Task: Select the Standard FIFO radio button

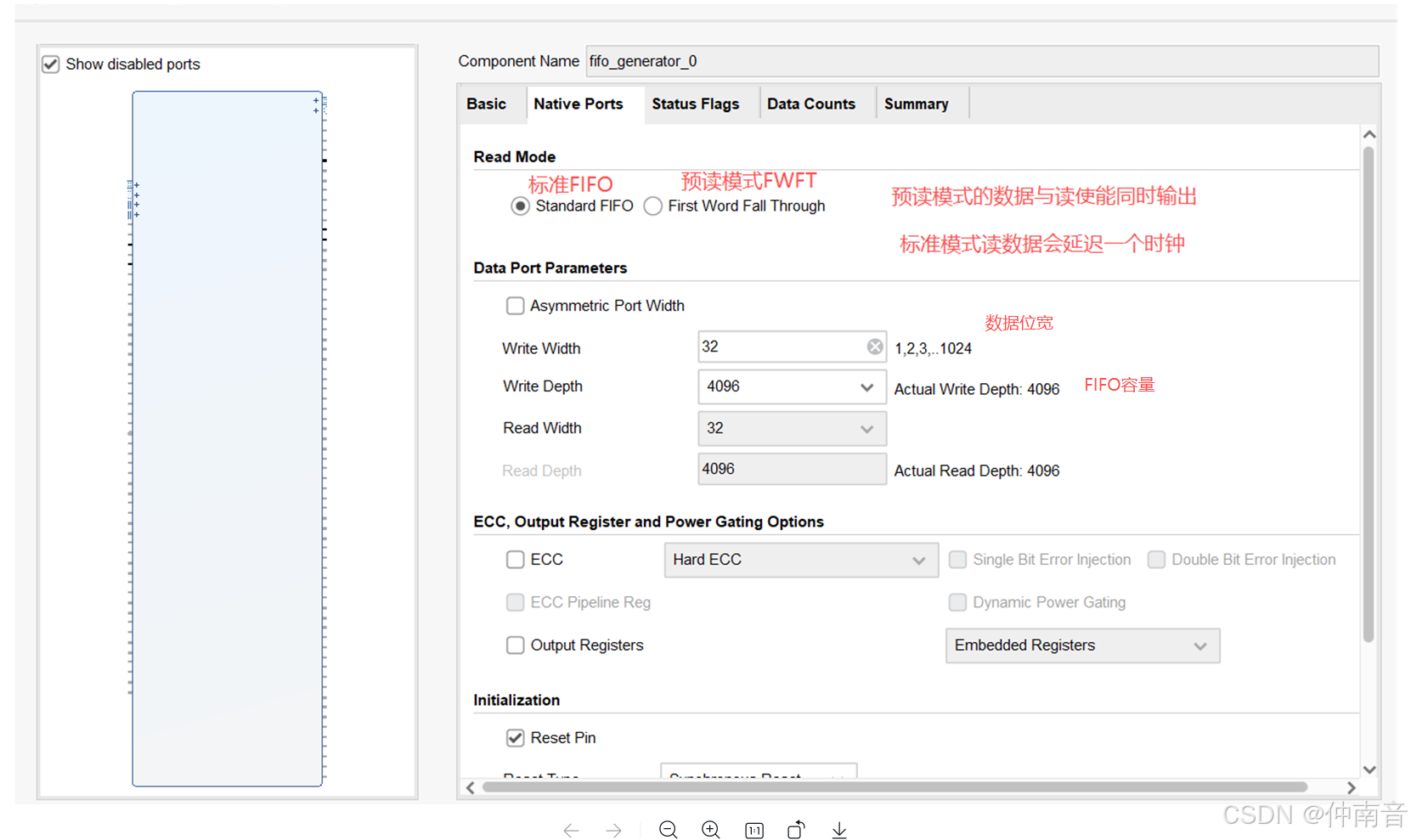Action: click(521, 206)
